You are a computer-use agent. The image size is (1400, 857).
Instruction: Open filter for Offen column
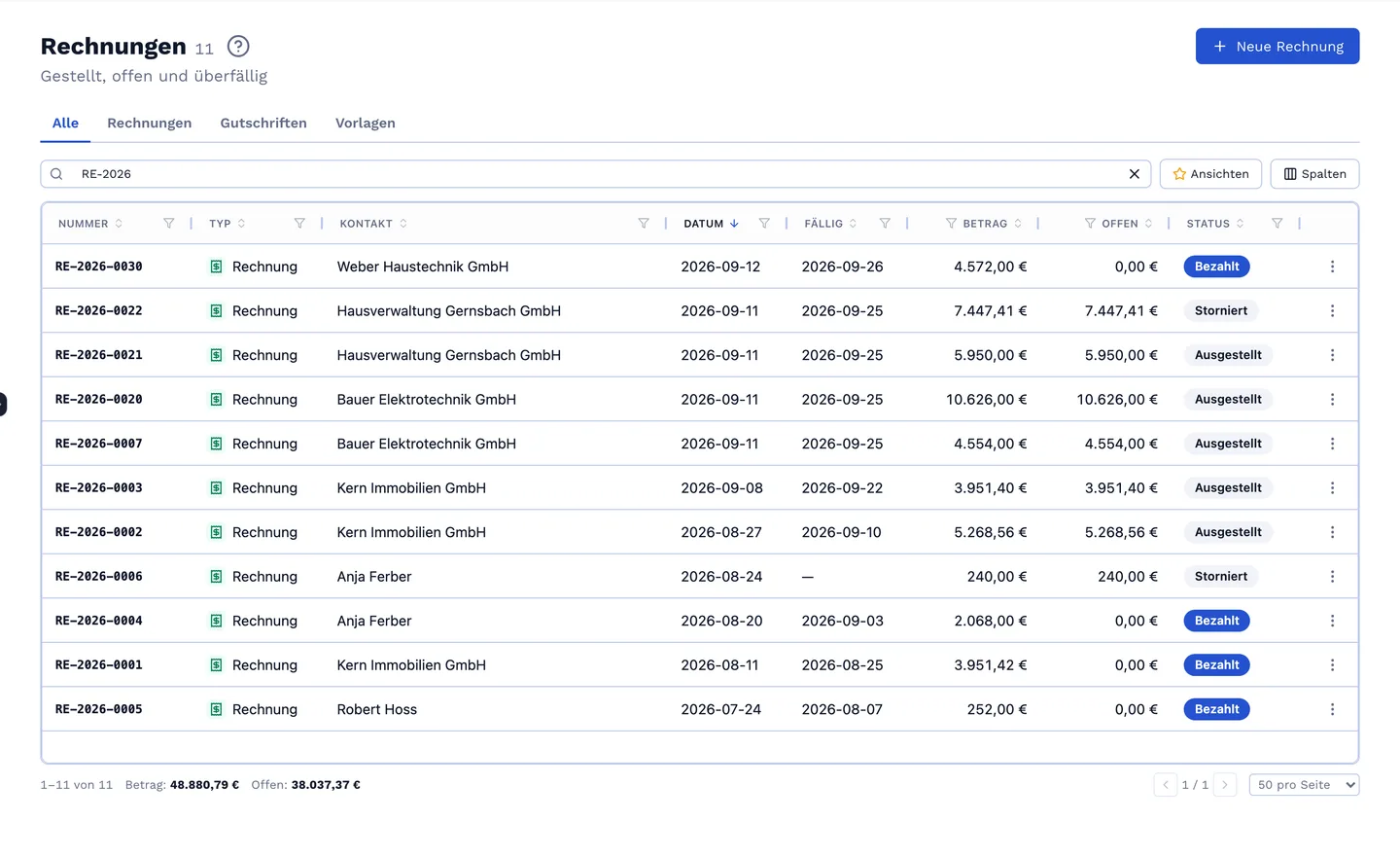(x=1090, y=224)
